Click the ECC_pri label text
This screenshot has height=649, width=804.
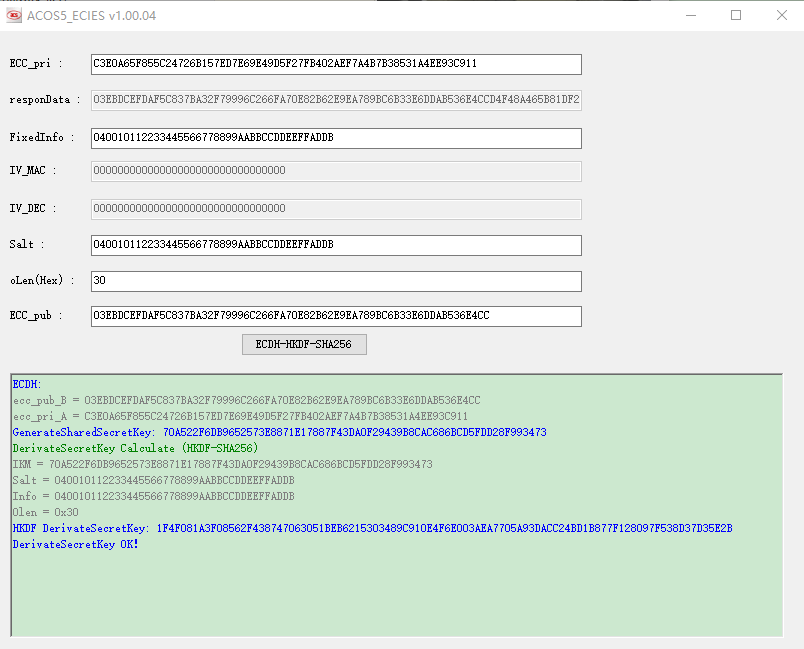pos(30,63)
